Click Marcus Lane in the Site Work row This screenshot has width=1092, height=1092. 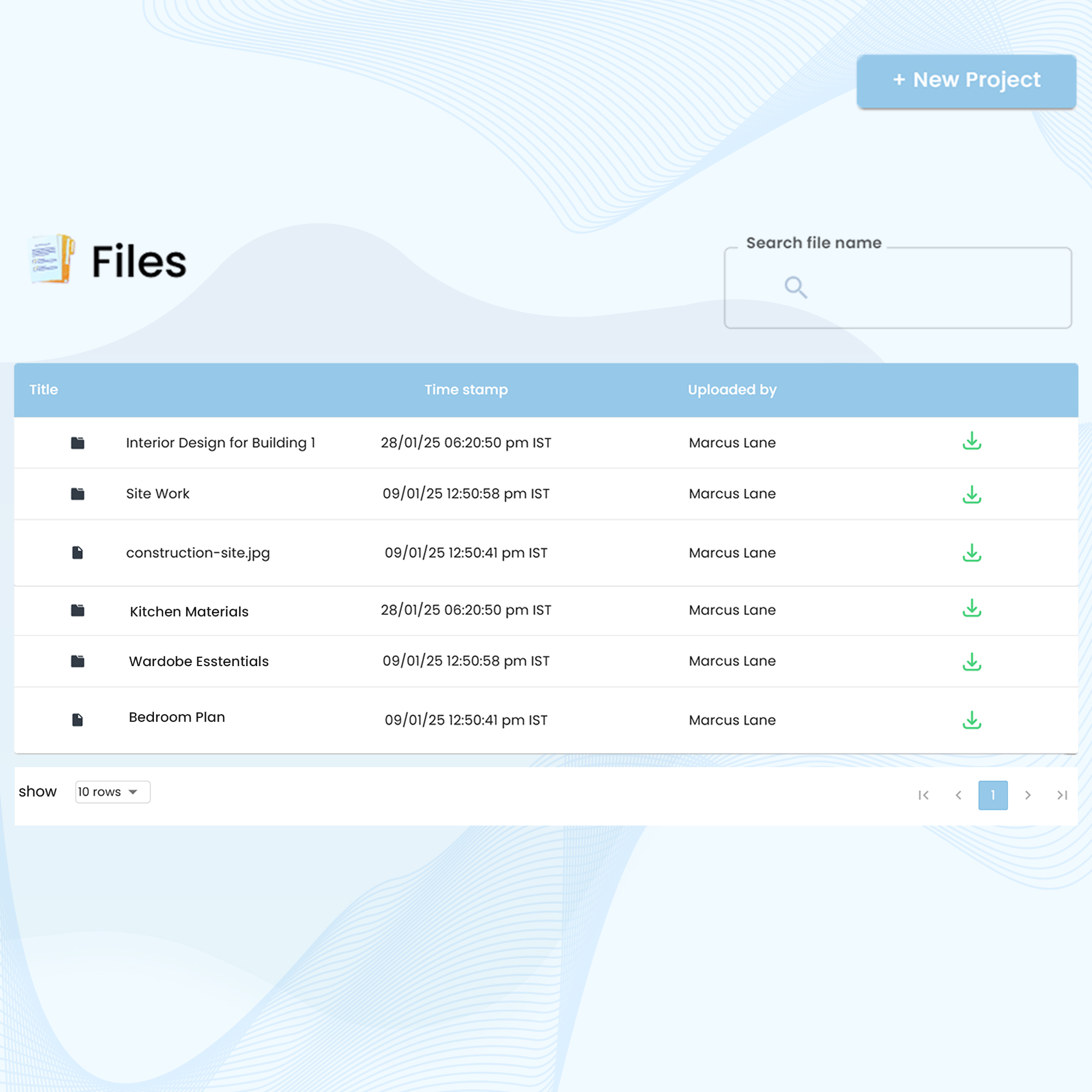tap(732, 494)
